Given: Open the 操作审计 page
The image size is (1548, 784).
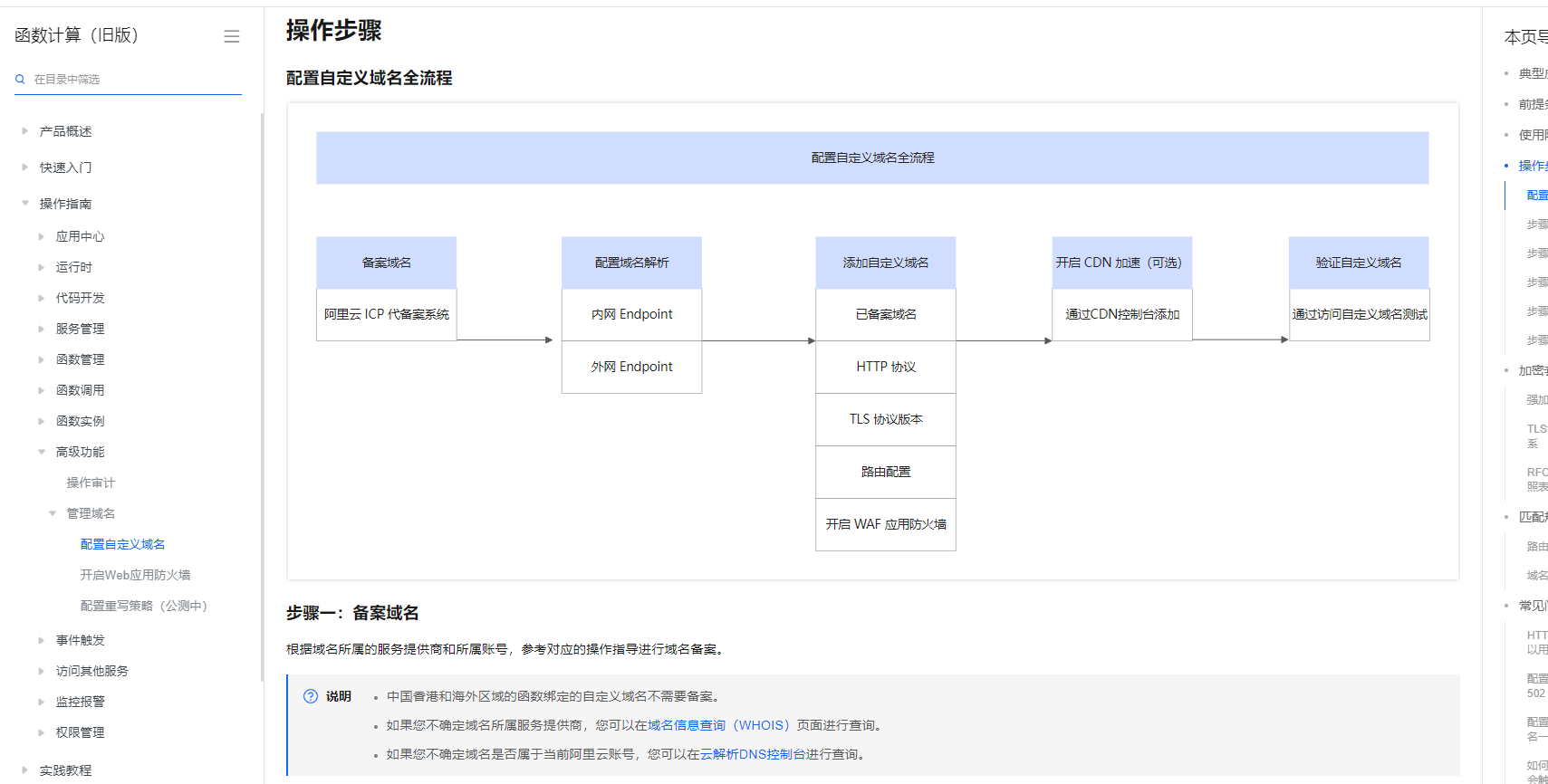Looking at the screenshot, I should pos(91,483).
